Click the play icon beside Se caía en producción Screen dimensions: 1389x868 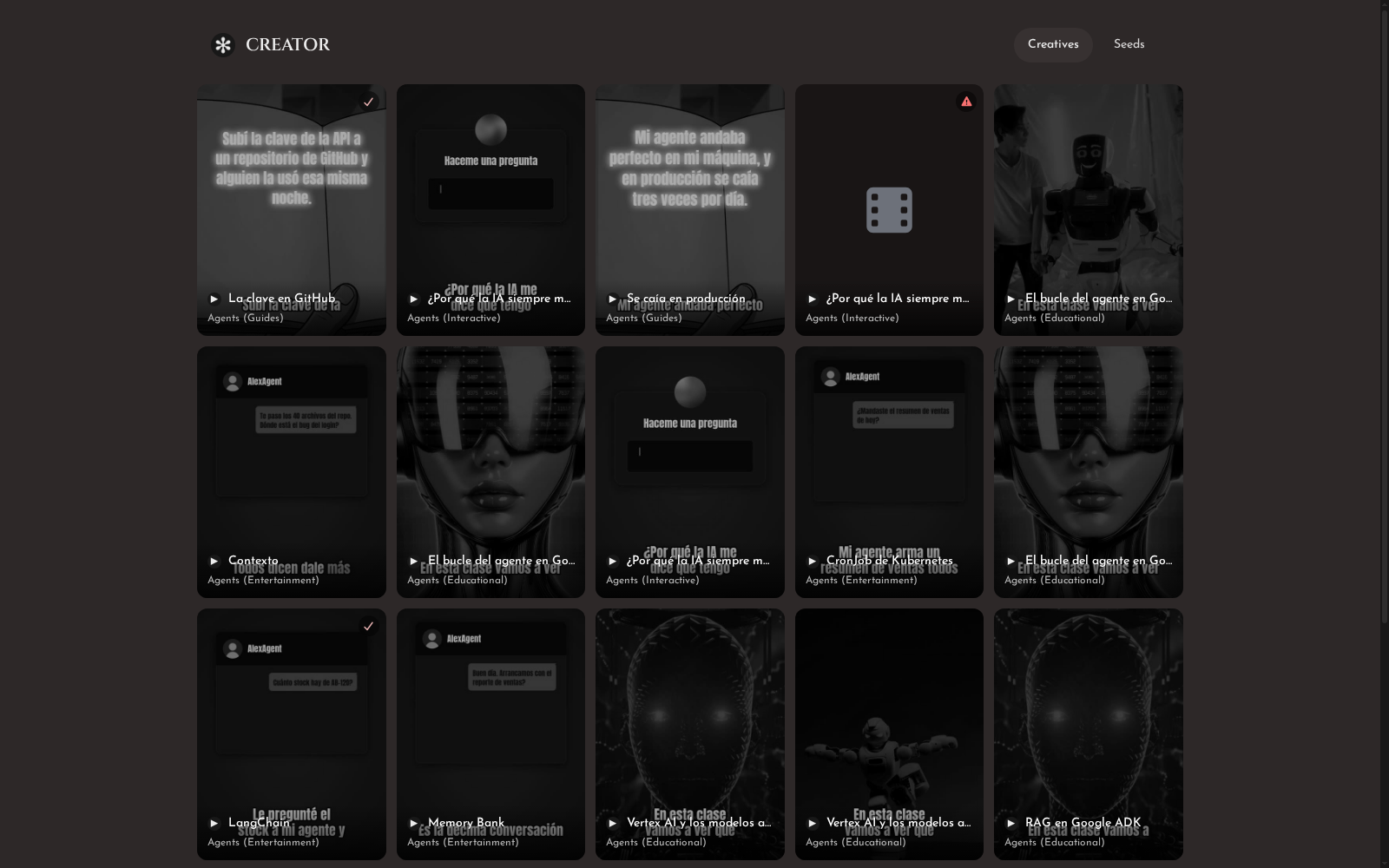coord(613,299)
